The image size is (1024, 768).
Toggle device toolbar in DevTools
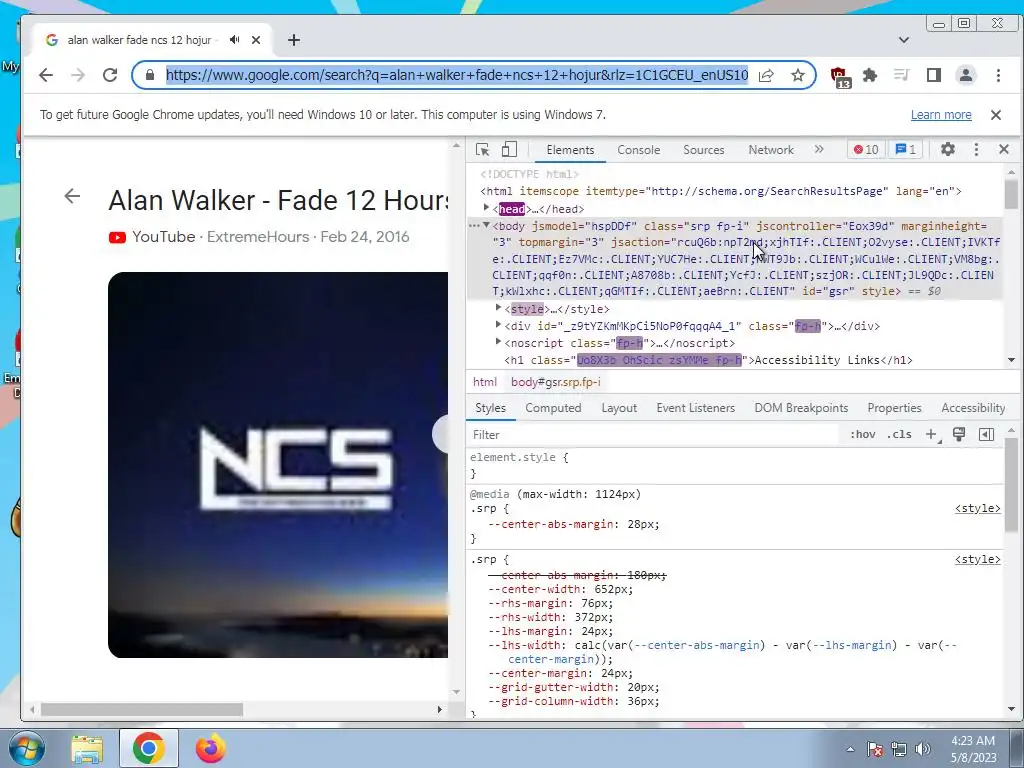pos(509,150)
